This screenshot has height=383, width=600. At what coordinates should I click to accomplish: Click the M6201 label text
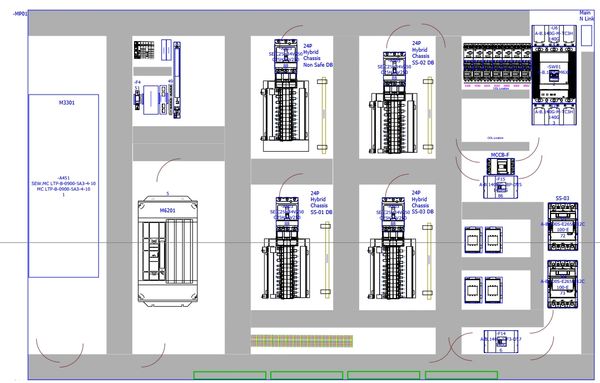(x=168, y=210)
